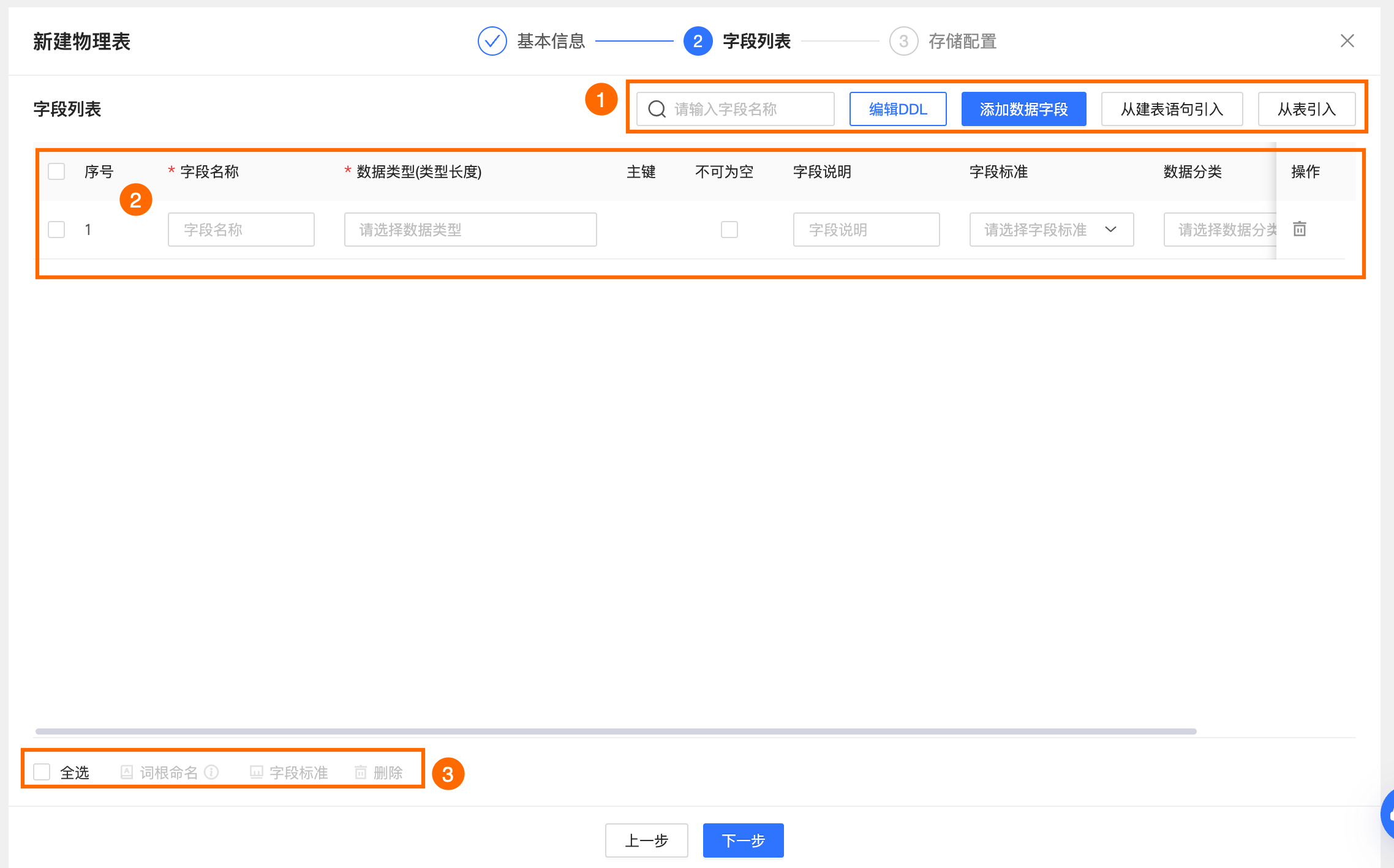Viewport: 1394px width, 868px height.
Task: Expand the 请选择字段标准 dropdown
Action: (1051, 230)
